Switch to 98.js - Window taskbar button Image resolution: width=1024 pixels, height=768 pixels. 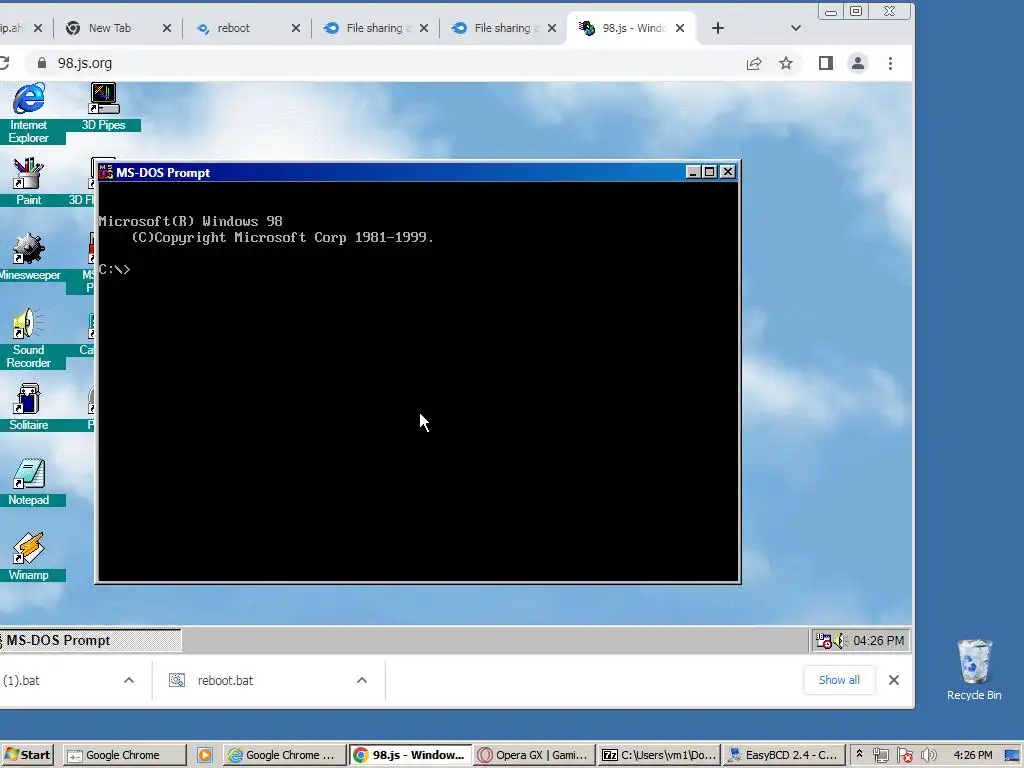[x=410, y=755]
